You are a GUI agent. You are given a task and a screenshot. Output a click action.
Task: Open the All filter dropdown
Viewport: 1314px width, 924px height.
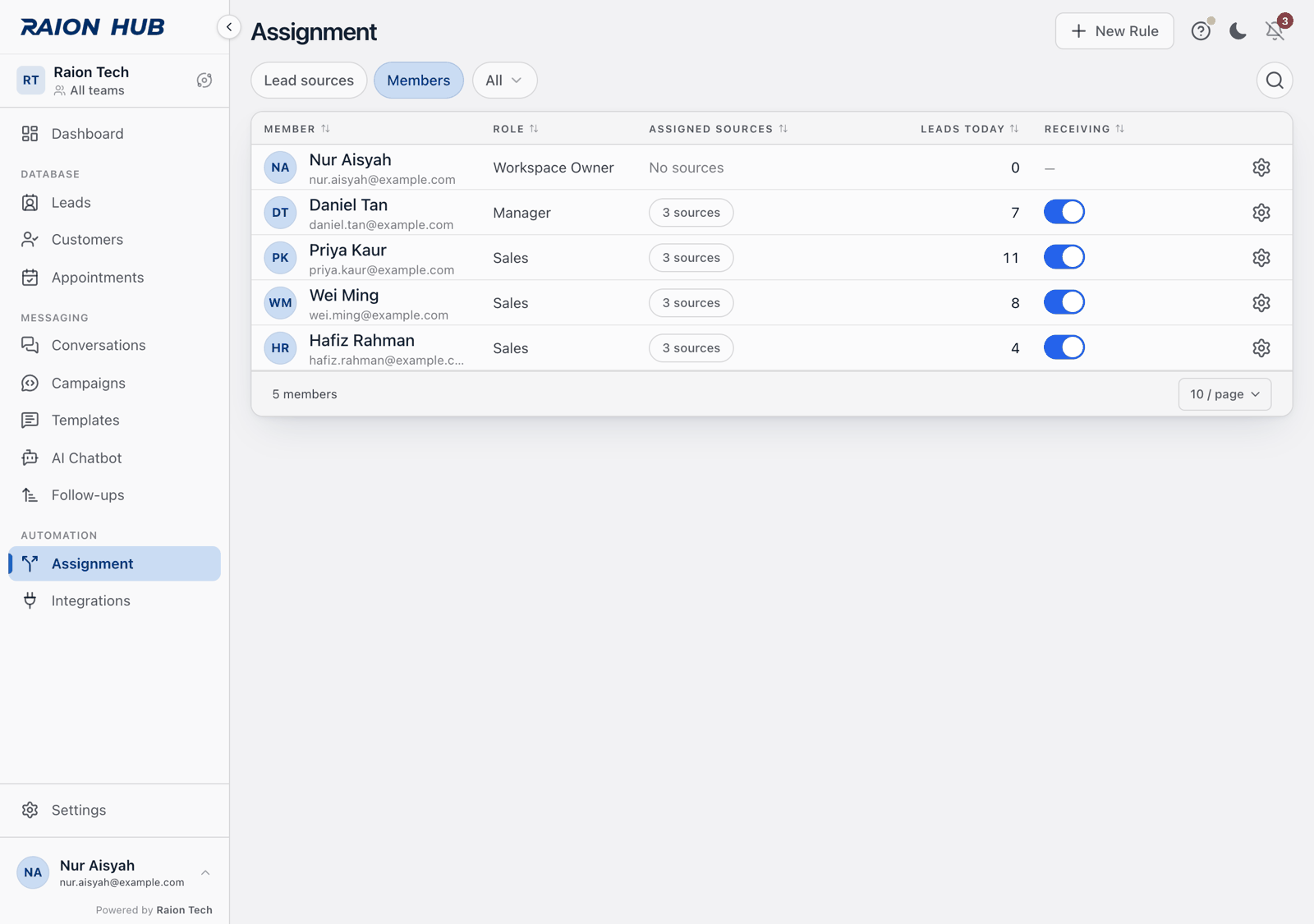tap(504, 80)
